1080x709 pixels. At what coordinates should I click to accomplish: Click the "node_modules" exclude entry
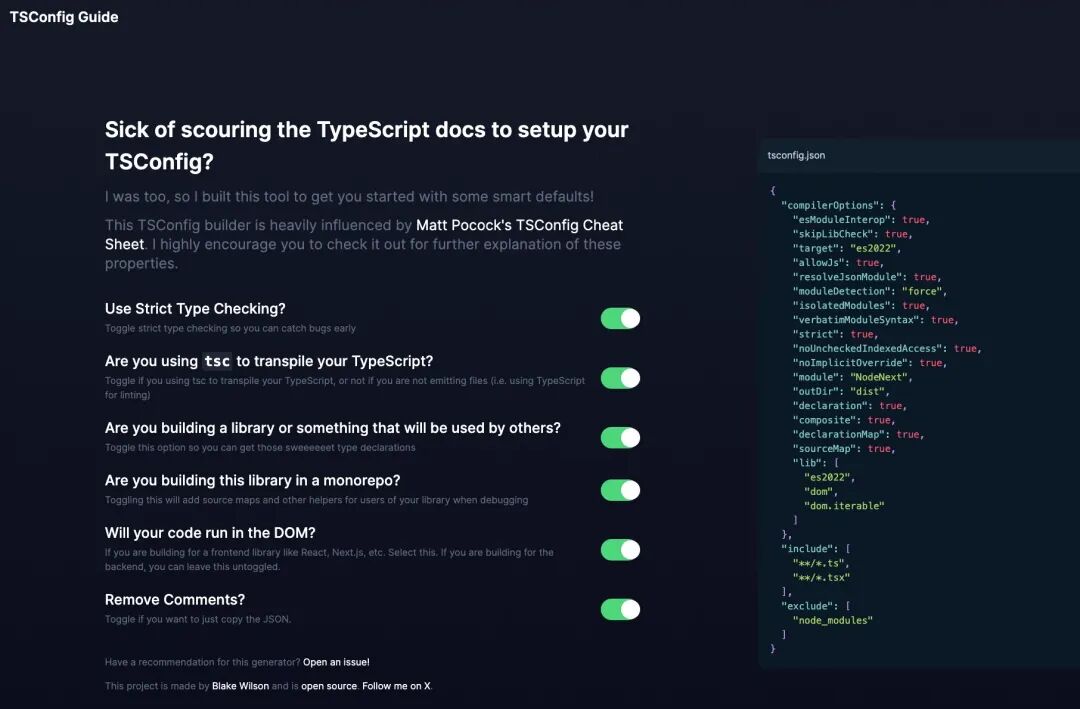tap(833, 620)
